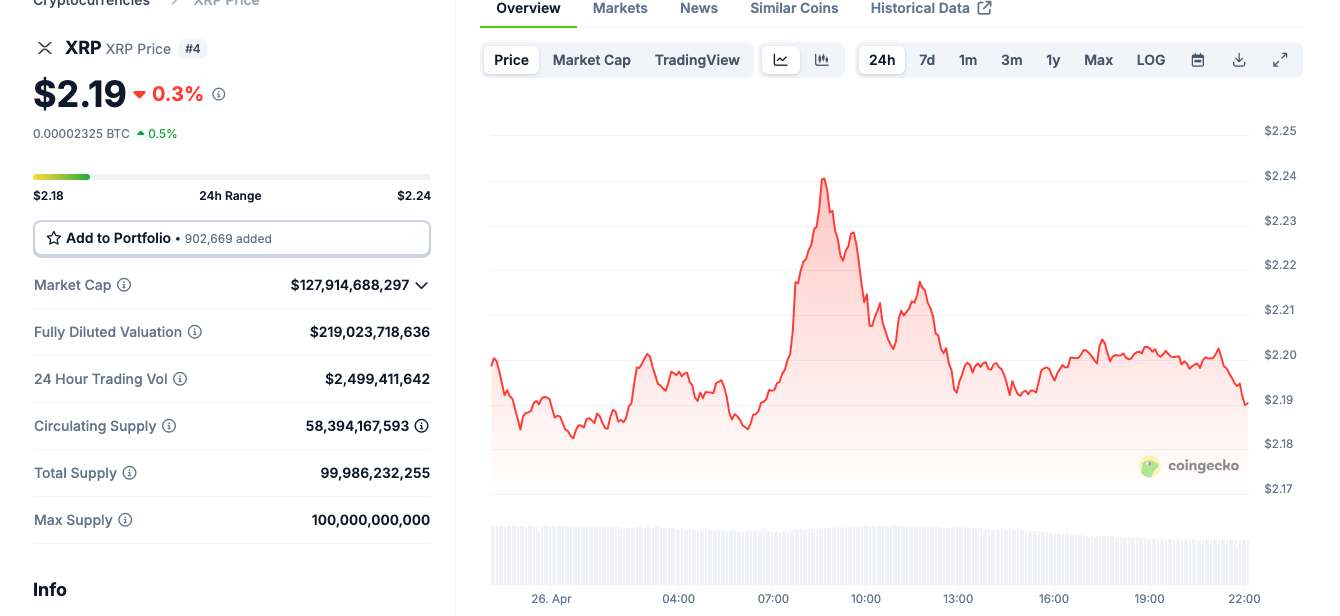1340x616 pixels.
Task: Open the calendar date range picker
Action: point(1197,60)
